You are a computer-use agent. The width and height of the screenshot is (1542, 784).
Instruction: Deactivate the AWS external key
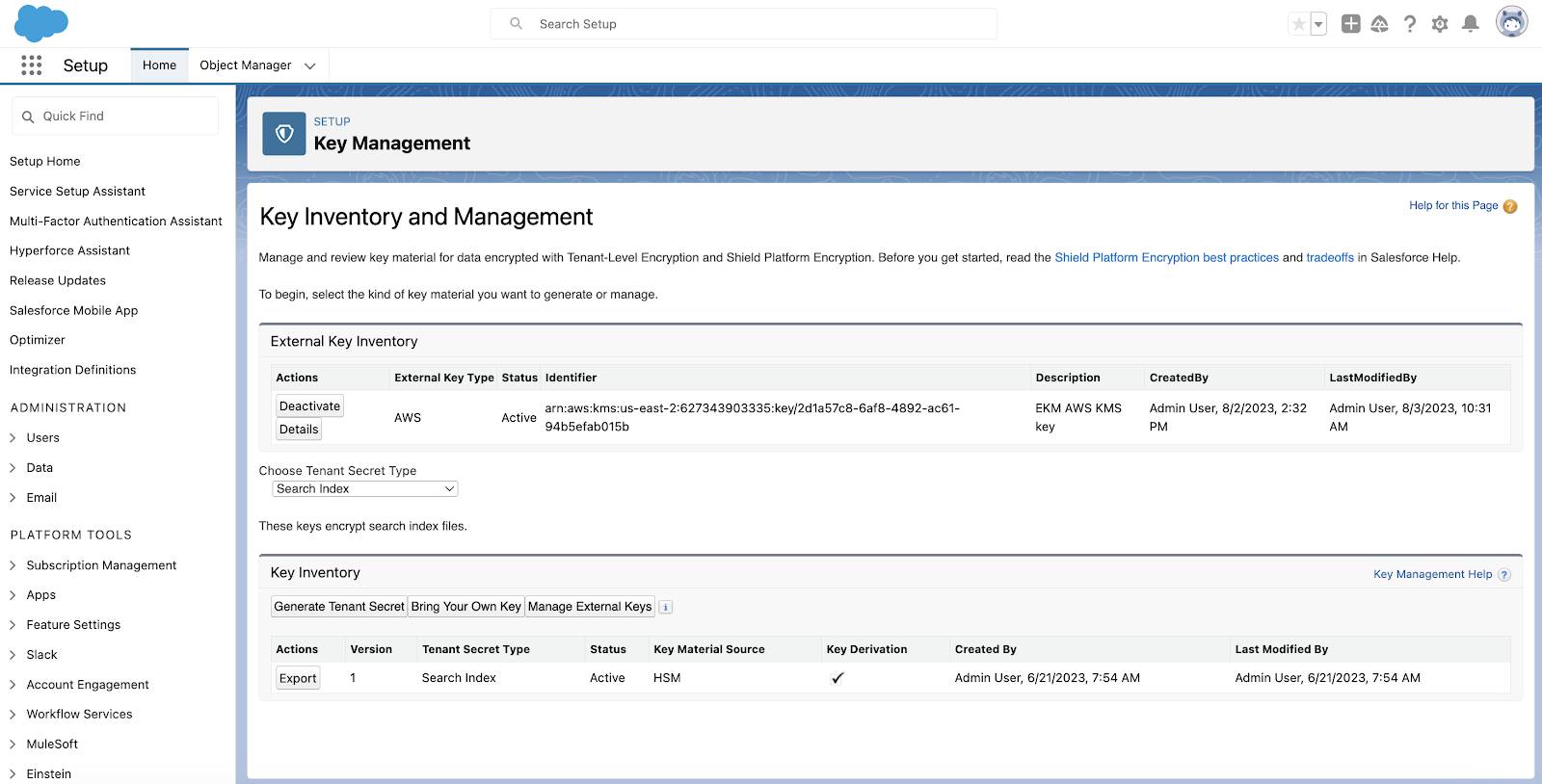309,406
